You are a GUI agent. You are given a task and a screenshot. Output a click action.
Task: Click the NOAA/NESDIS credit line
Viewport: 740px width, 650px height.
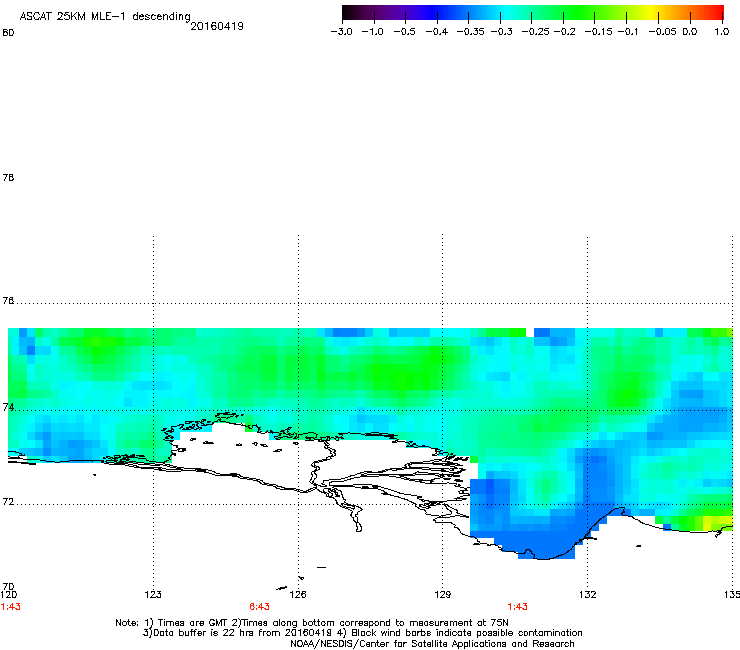(432, 644)
